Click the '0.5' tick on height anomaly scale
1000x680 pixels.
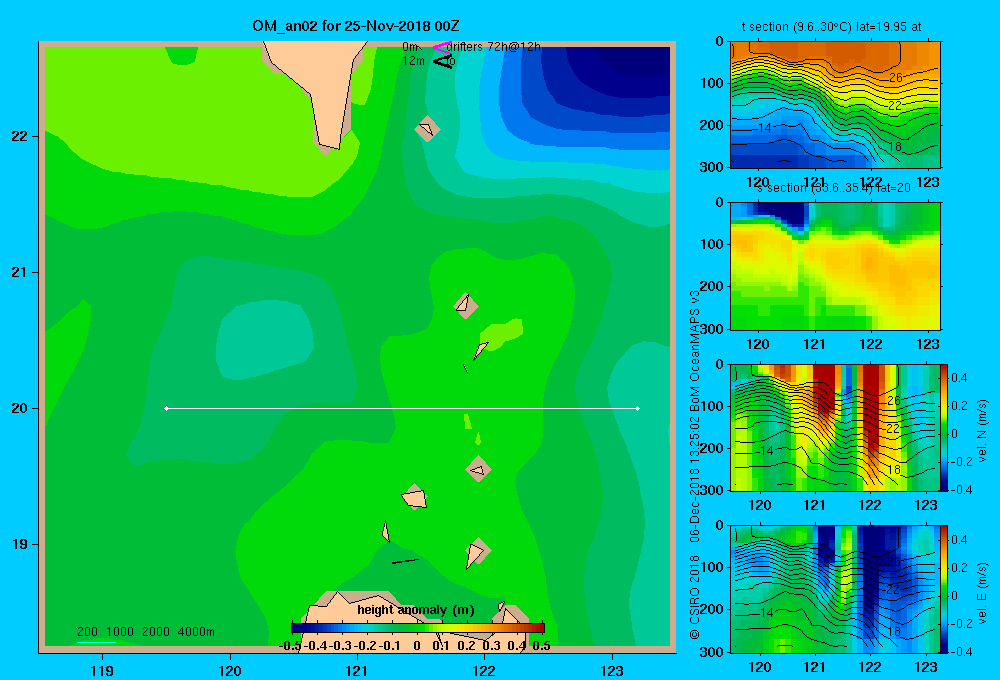(x=541, y=646)
